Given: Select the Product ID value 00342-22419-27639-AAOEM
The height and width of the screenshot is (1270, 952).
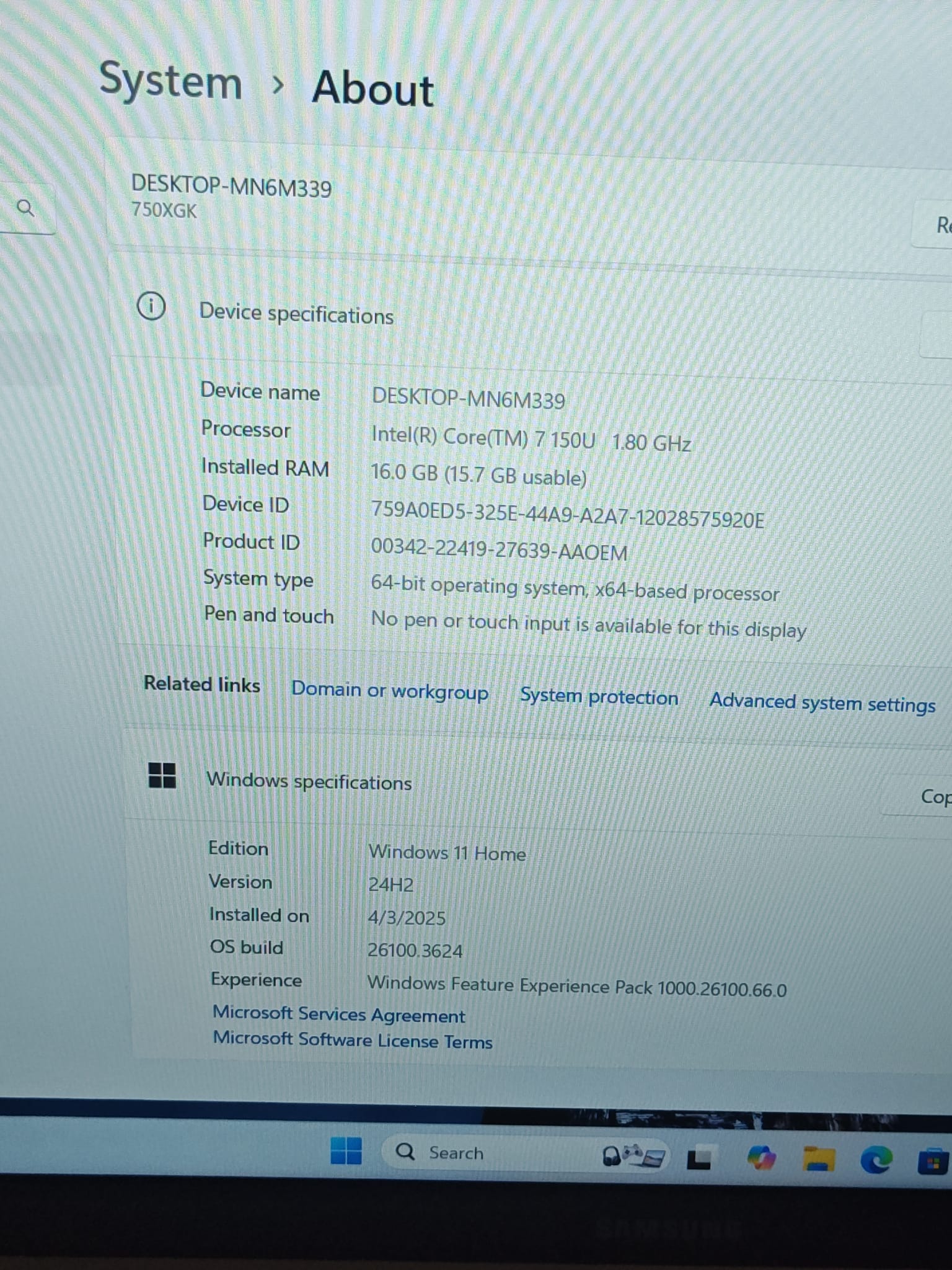Looking at the screenshot, I should pos(499,549).
